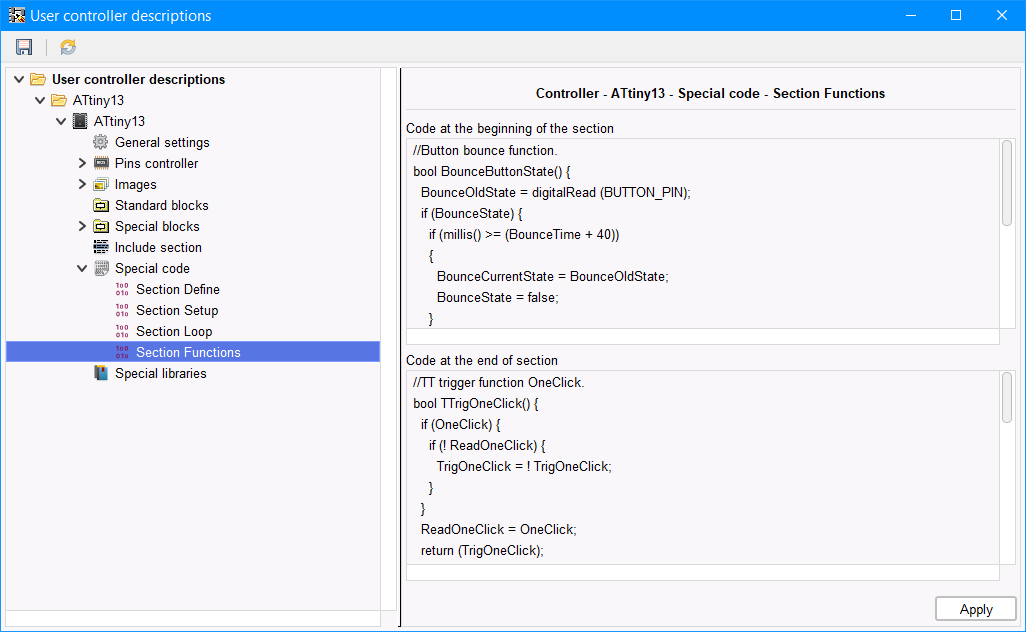The height and width of the screenshot is (632, 1026).
Task: Open Special libraries tree item
Action: pyautogui.click(x=160, y=373)
